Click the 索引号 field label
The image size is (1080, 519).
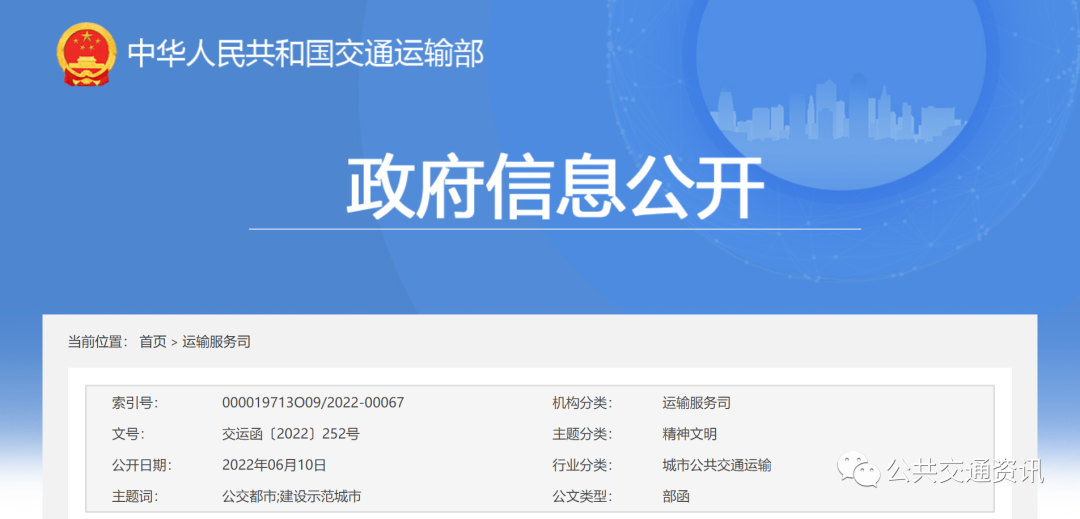pos(135,403)
